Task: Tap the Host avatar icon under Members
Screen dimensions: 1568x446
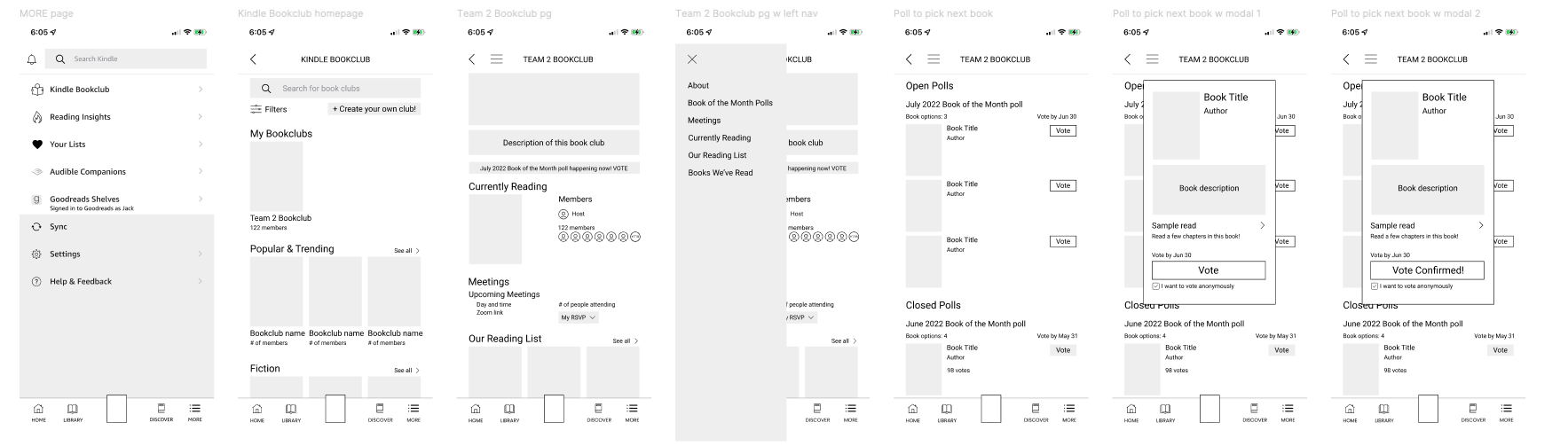Action: (x=563, y=214)
